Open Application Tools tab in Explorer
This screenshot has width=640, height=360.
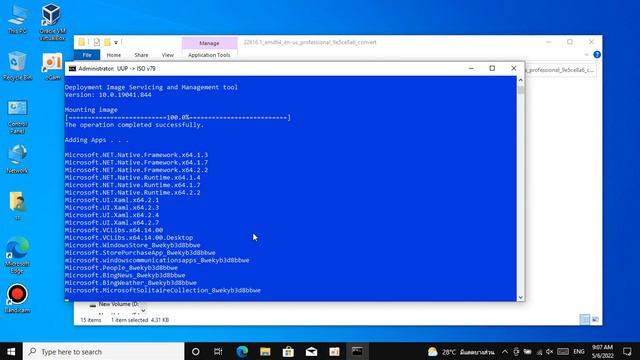pos(209,55)
